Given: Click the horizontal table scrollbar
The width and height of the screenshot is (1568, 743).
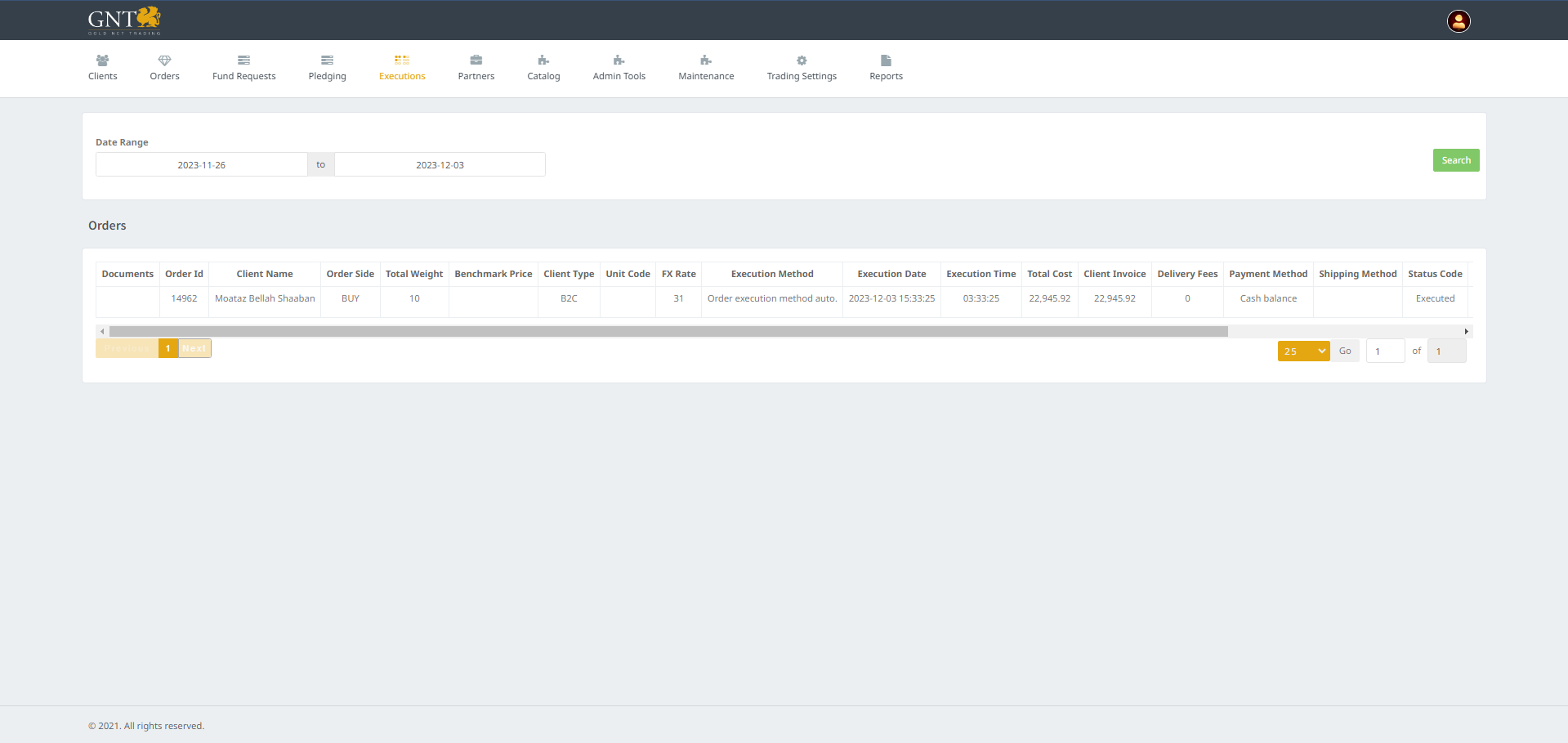Looking at the screenshot, I should click(668, 331).
